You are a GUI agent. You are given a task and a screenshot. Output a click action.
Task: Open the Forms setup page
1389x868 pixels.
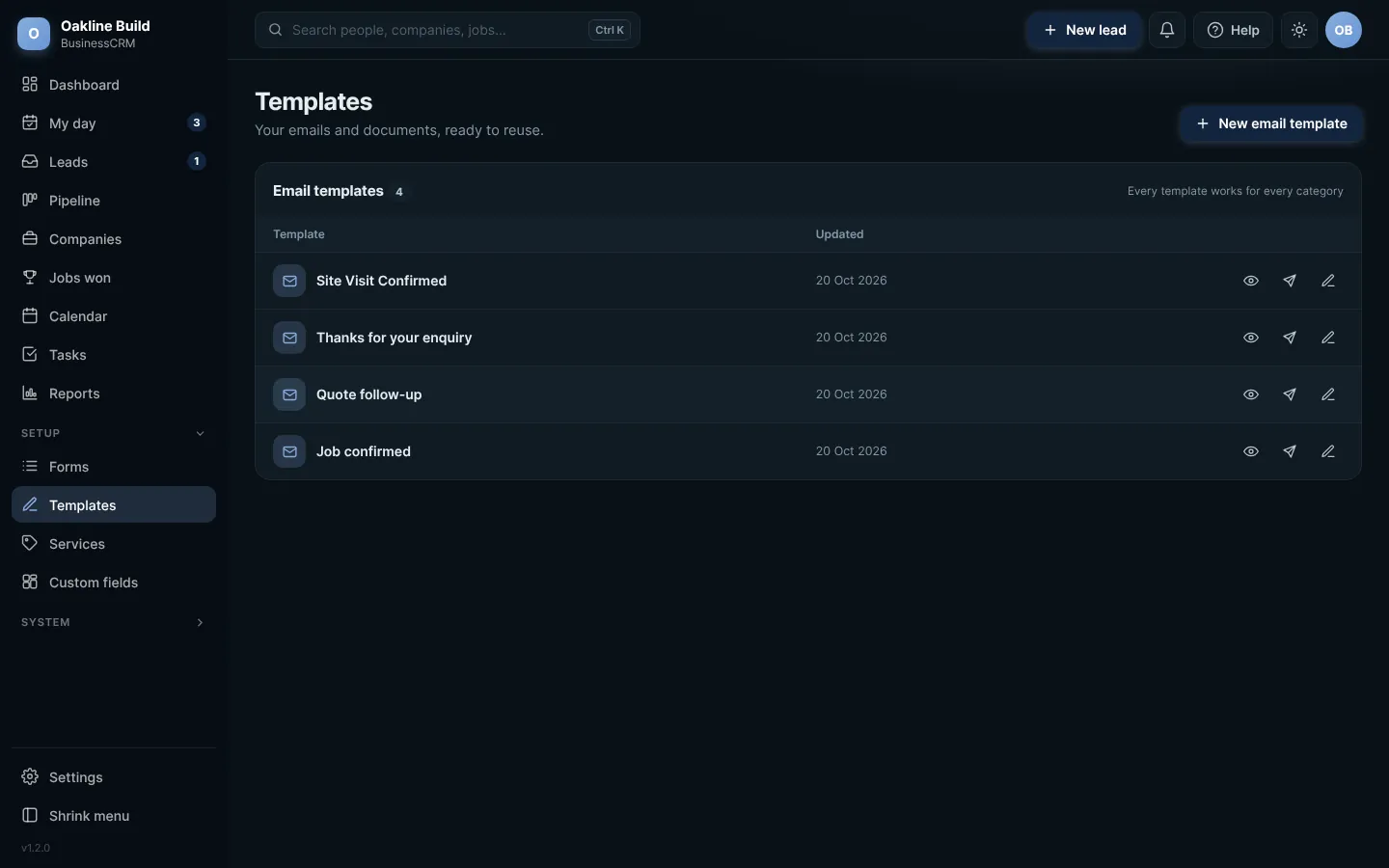click(114, 467)
